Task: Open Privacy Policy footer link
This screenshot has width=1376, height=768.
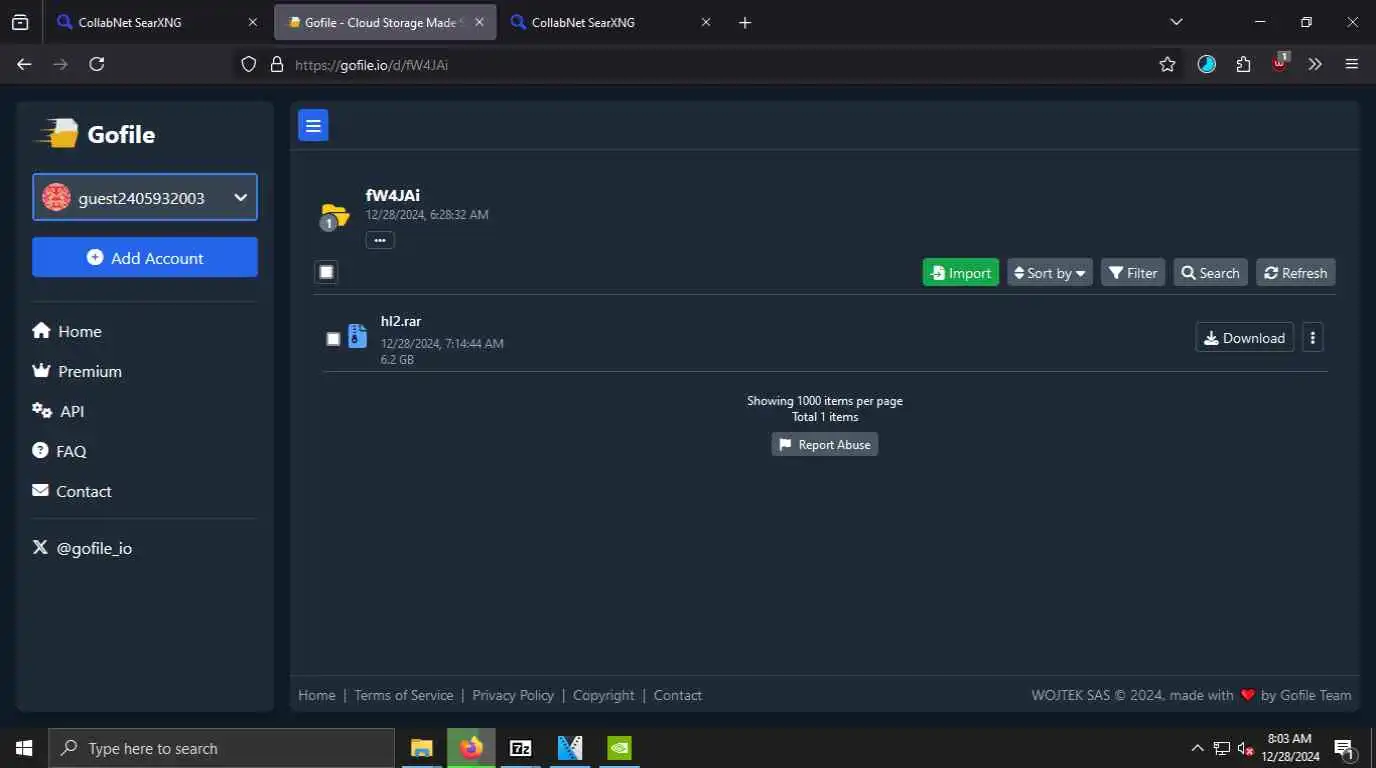Action: [513, 695]
